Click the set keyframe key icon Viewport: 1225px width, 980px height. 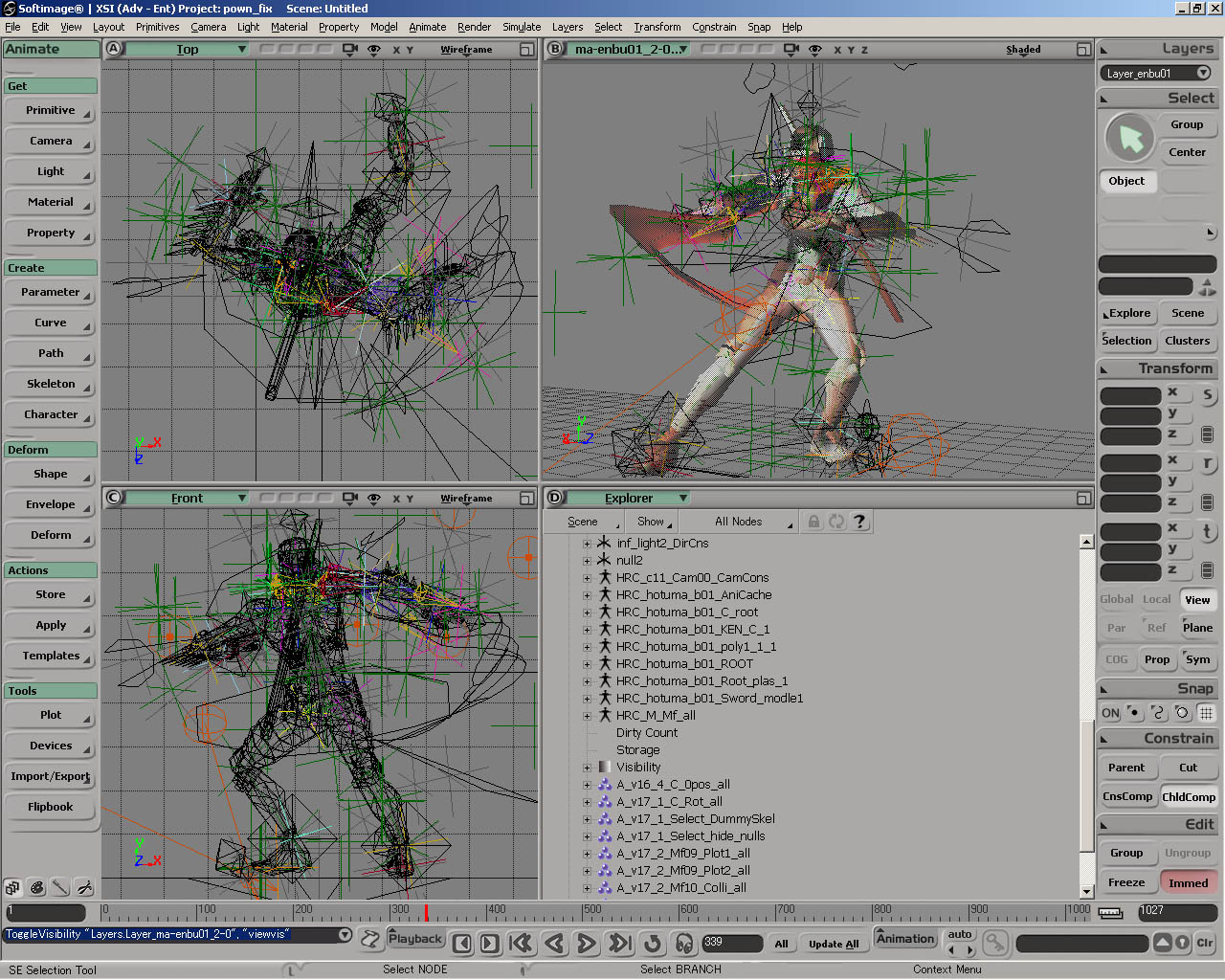pyautogui.click(x=995, y=943)
